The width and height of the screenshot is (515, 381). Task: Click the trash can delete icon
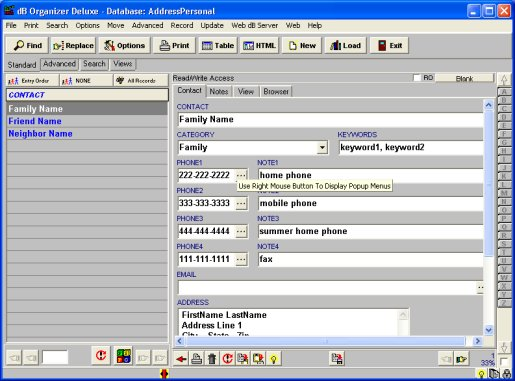click(212, 359)
